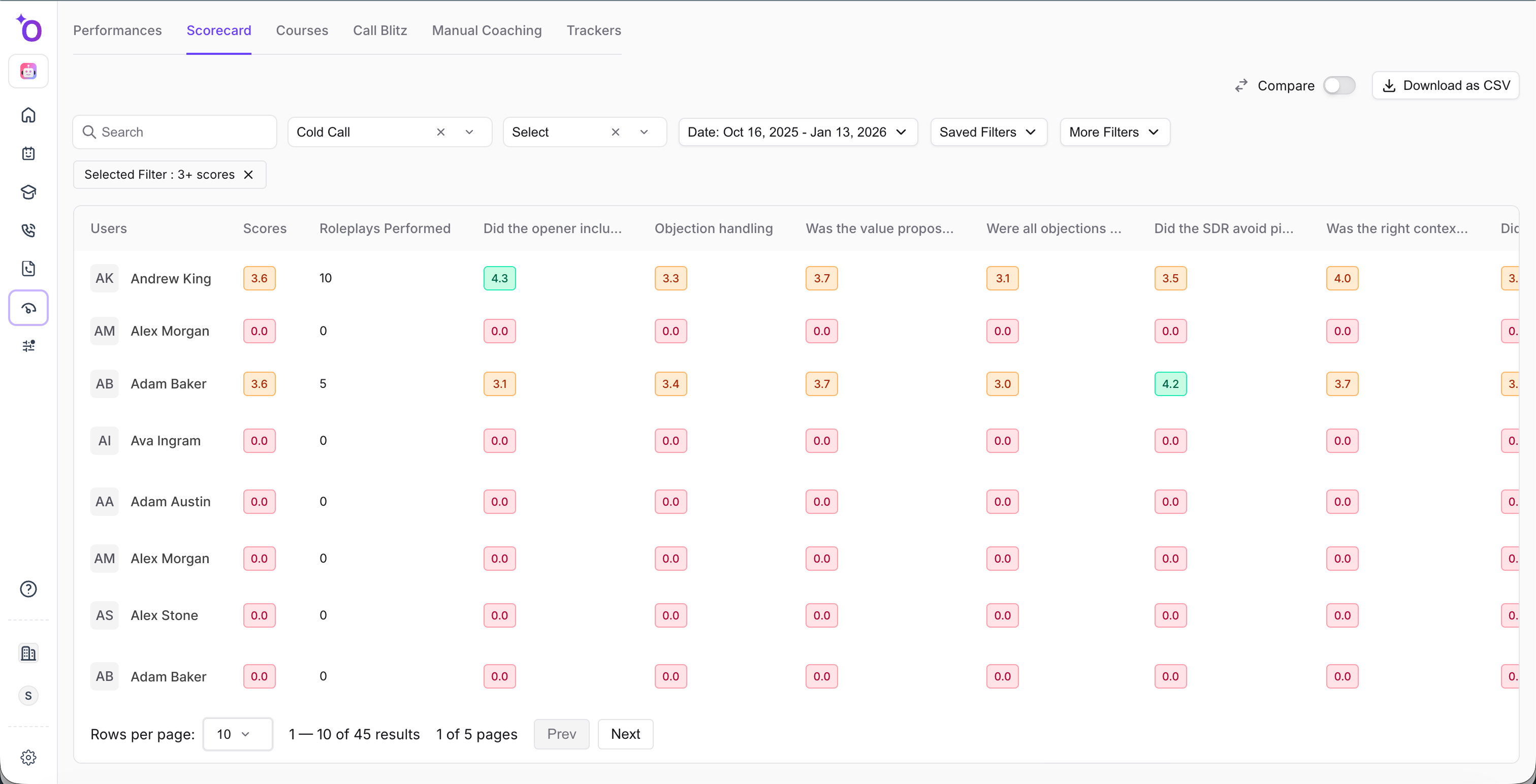
Task: Open the Rows per page dropdown
Action: [x=237, y=734]
